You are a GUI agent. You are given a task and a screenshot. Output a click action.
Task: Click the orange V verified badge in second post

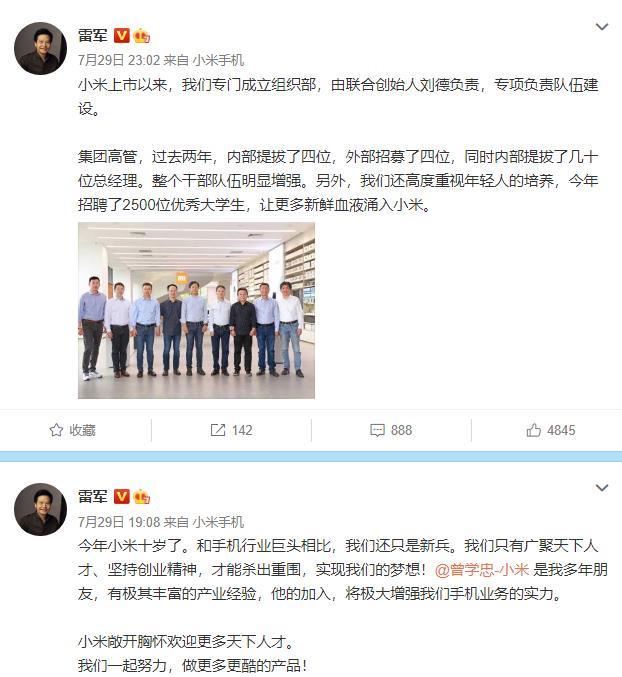pyautogui.click(x=122, y=497)
